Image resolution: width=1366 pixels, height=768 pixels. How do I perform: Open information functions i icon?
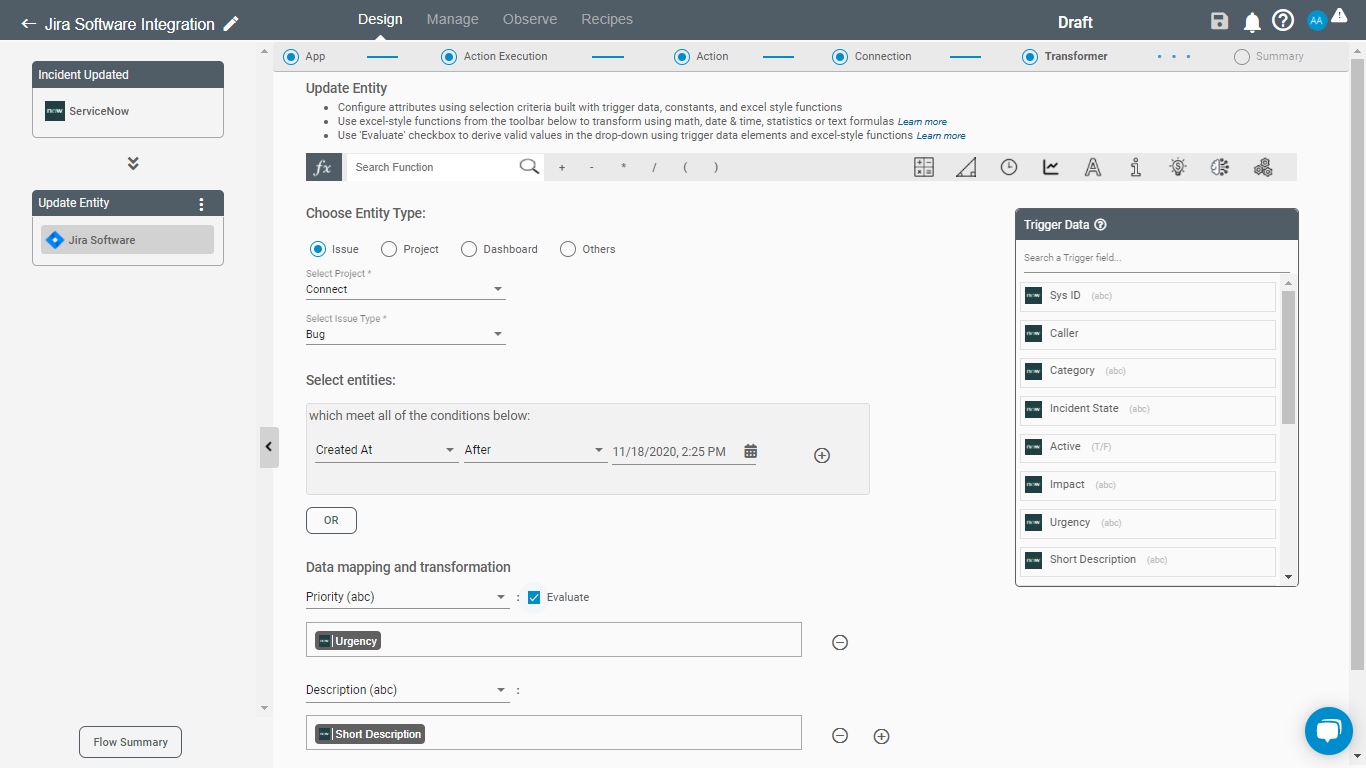(1136, 167)
